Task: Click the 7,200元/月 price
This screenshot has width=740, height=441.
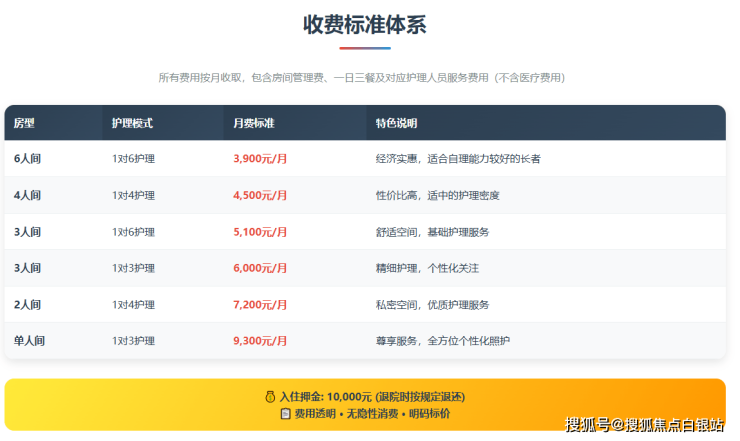Action: [x=260, y=304]
